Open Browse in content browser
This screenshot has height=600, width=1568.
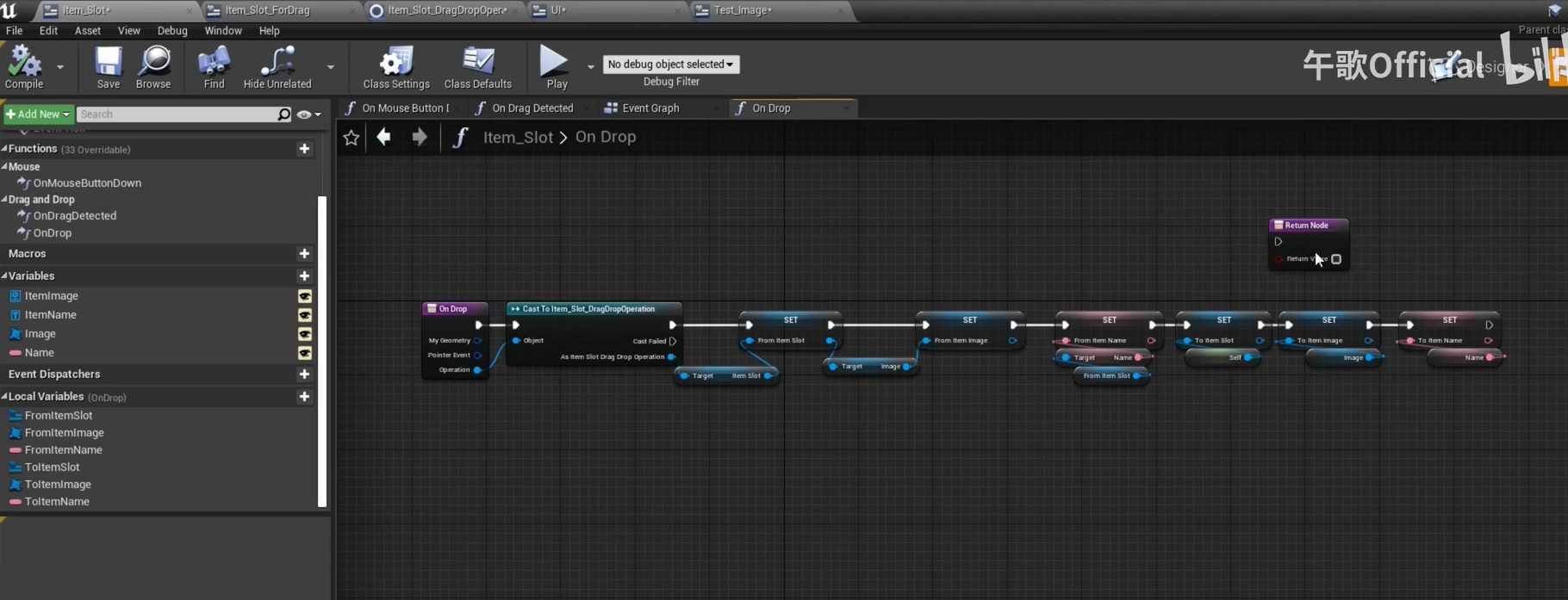(x=153, y=67)
